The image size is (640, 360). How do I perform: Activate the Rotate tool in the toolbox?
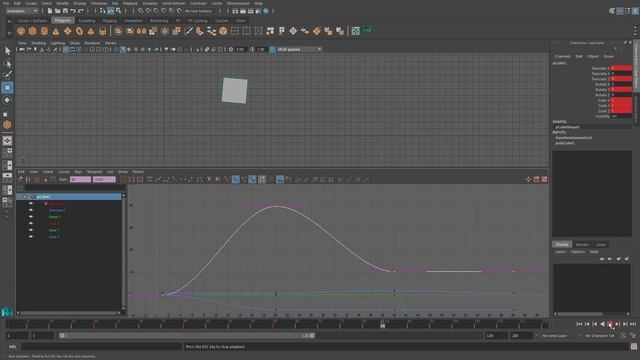click(7, 100)
